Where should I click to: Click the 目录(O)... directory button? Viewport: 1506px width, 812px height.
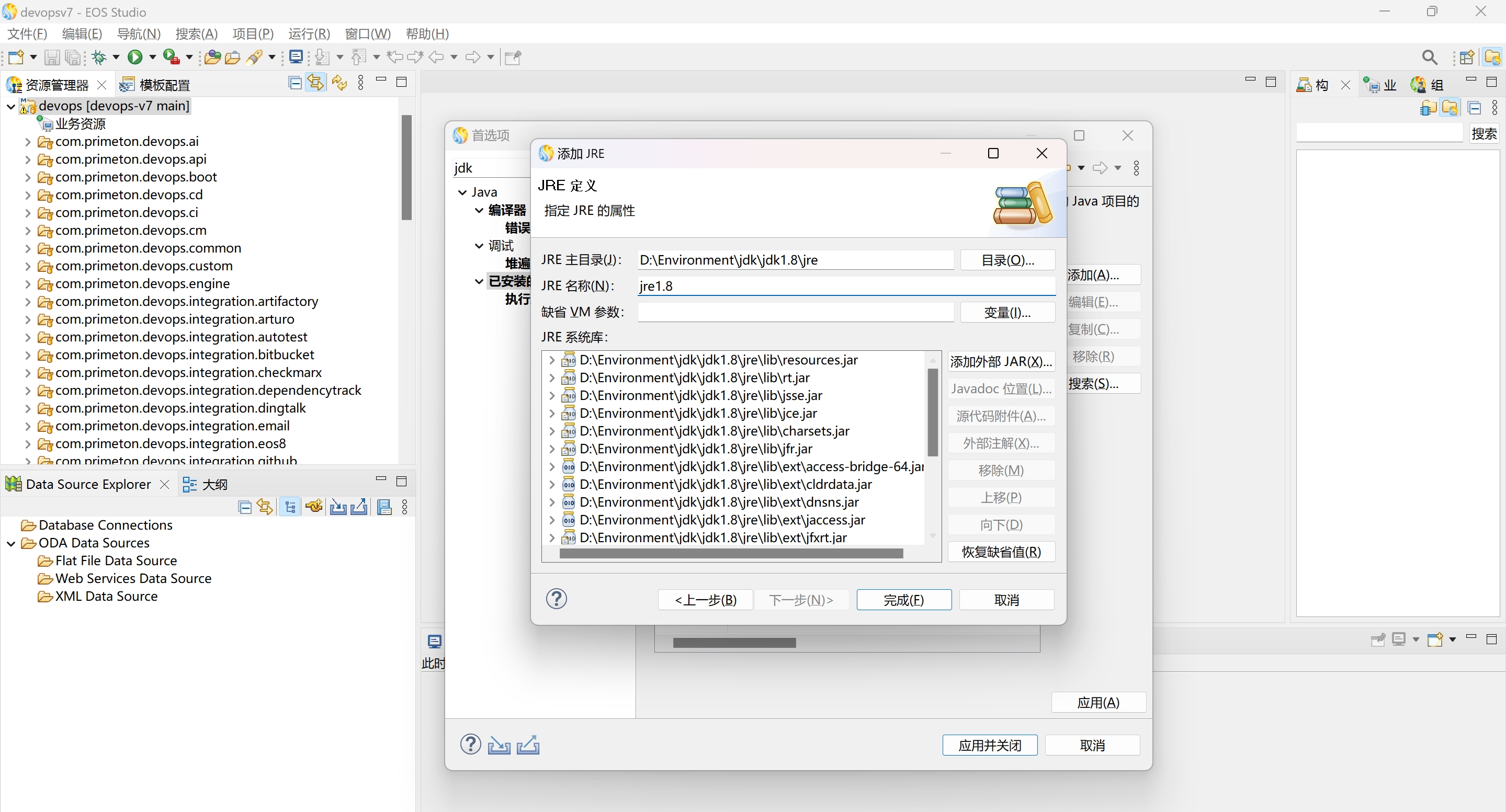[1007, 260]
